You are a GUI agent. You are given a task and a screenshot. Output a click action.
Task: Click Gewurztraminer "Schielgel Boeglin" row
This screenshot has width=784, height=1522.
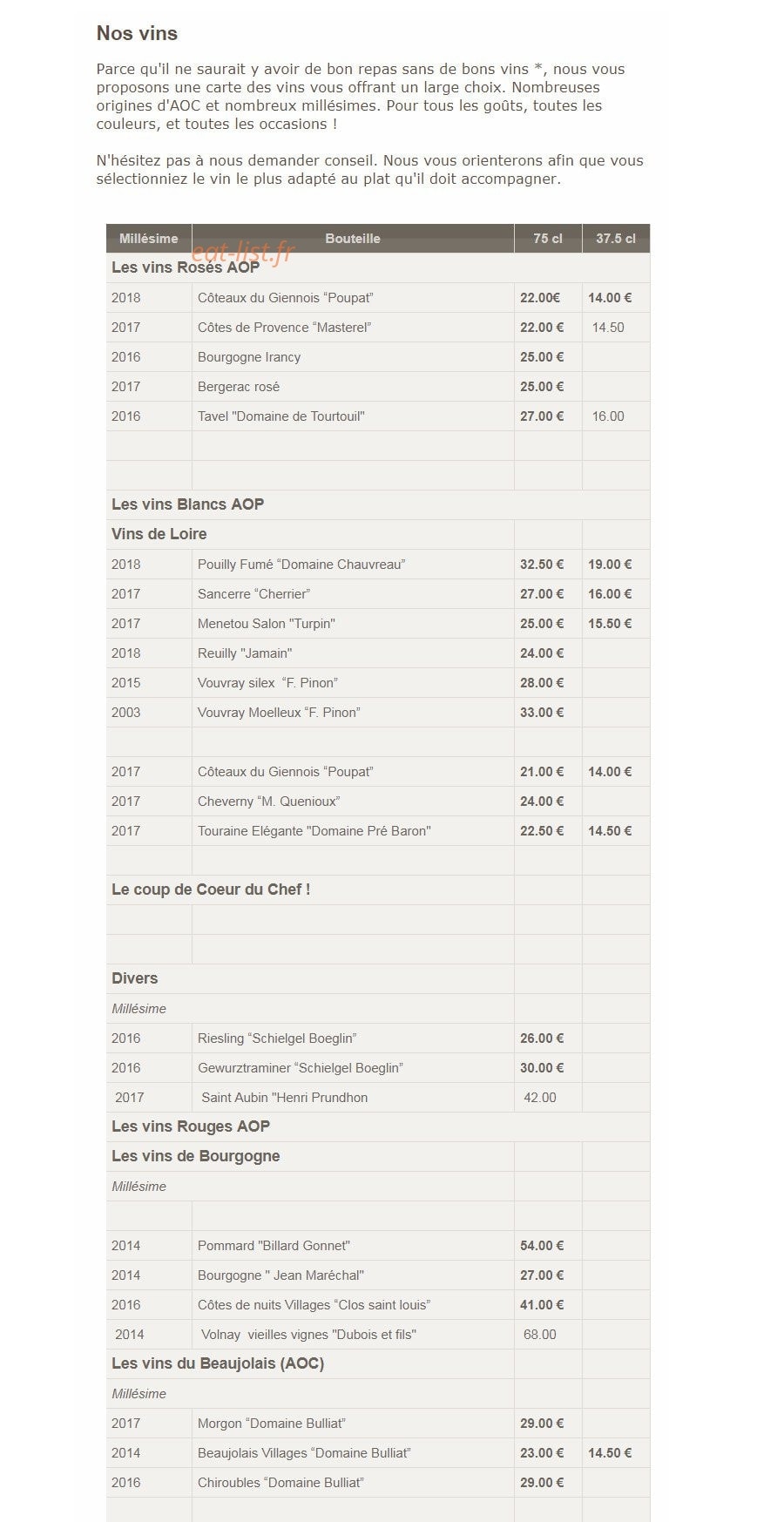378,1068
